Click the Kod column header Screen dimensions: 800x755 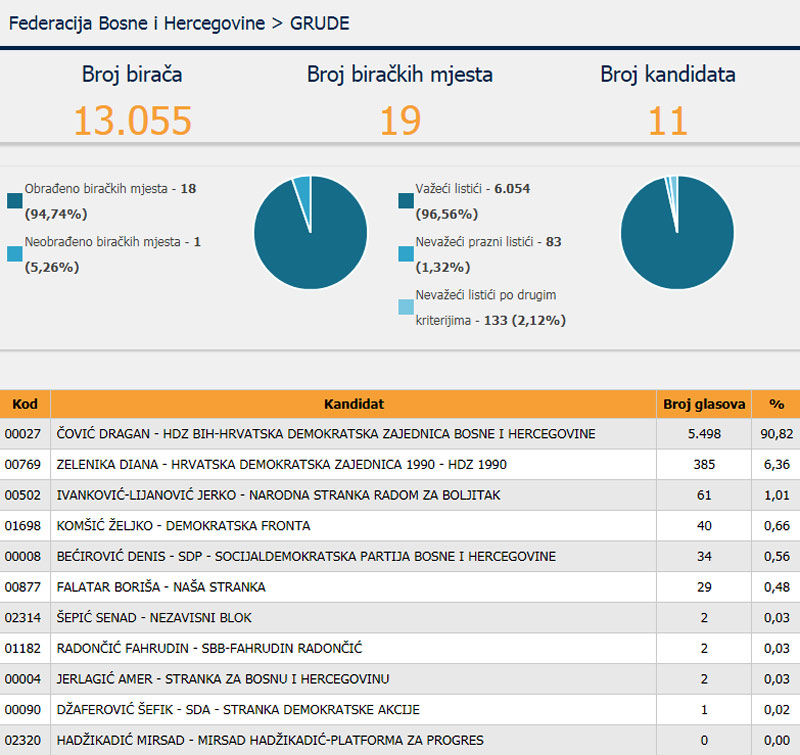pyautogui.click(x=25, y=404)
